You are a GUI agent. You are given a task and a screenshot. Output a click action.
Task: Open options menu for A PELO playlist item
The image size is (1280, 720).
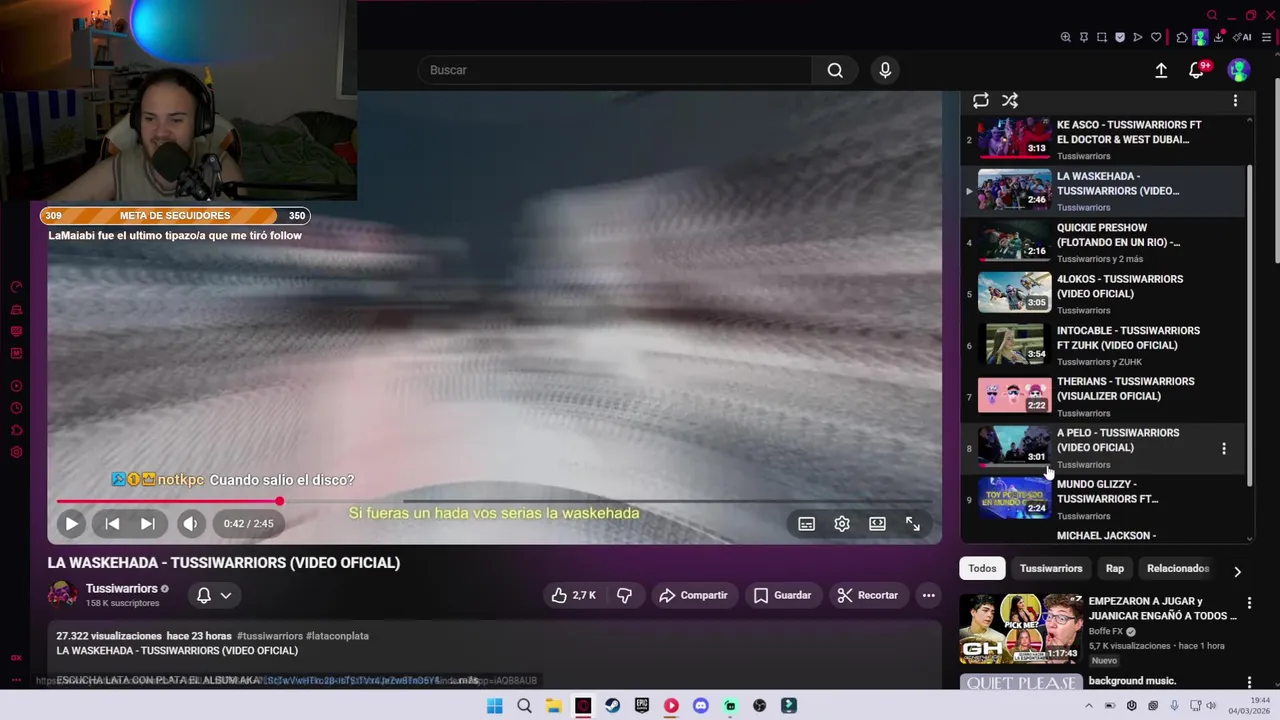coord(1223,448)
